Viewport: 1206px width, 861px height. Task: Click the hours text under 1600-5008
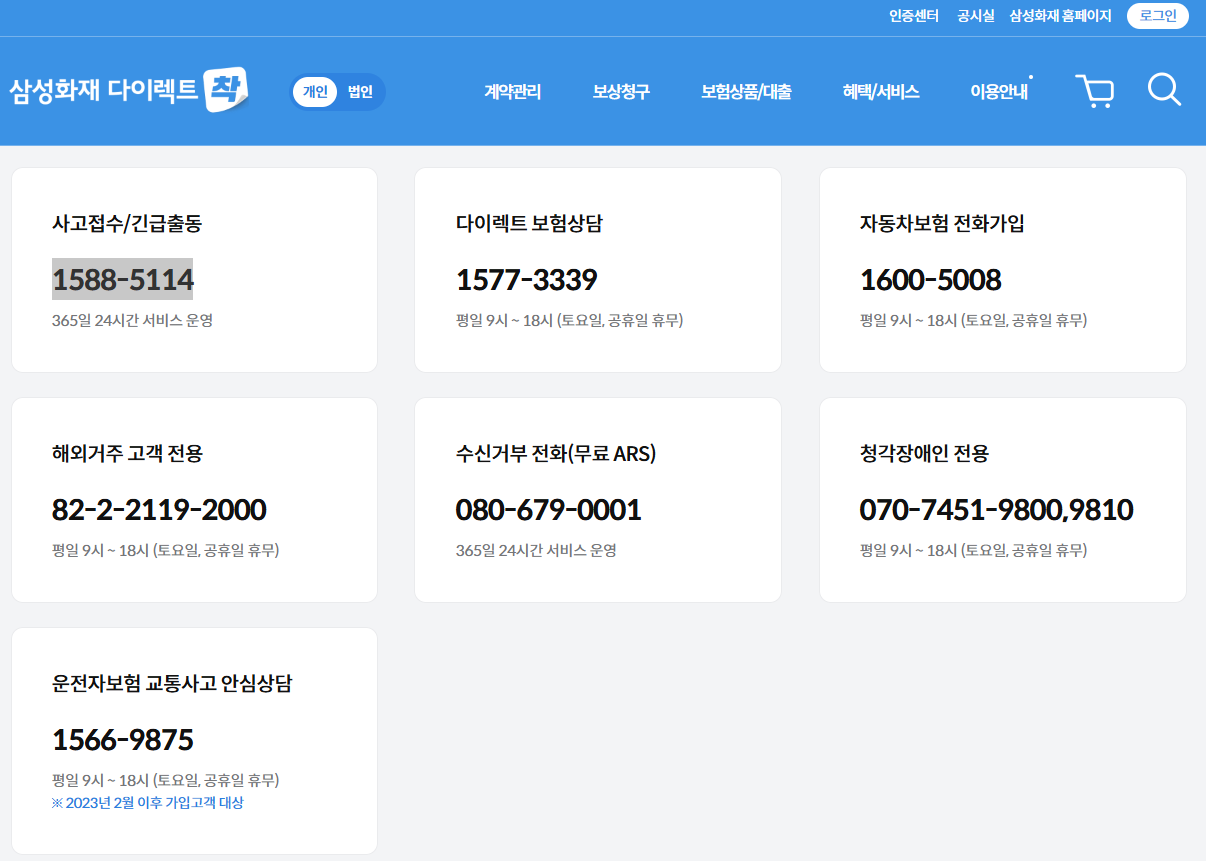[974, 321]
